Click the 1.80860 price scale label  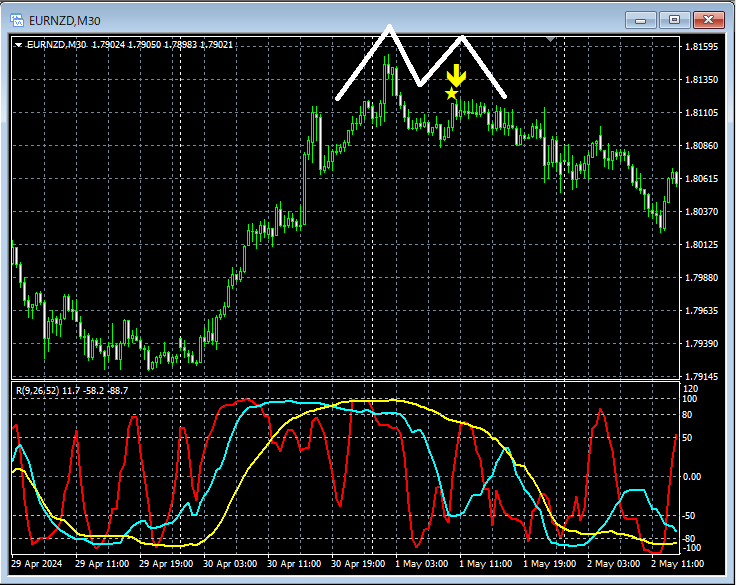(701, 145)
